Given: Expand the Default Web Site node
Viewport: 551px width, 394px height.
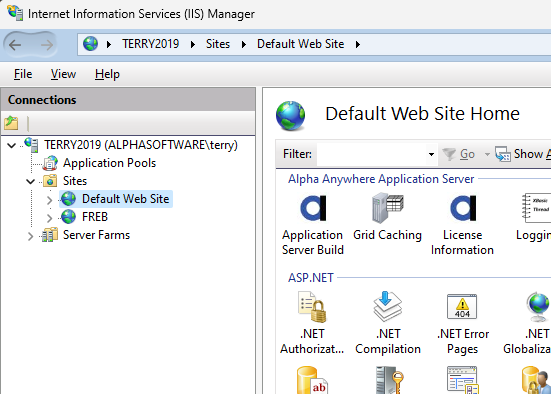Looking at the screenshot, I should point(49,200).
